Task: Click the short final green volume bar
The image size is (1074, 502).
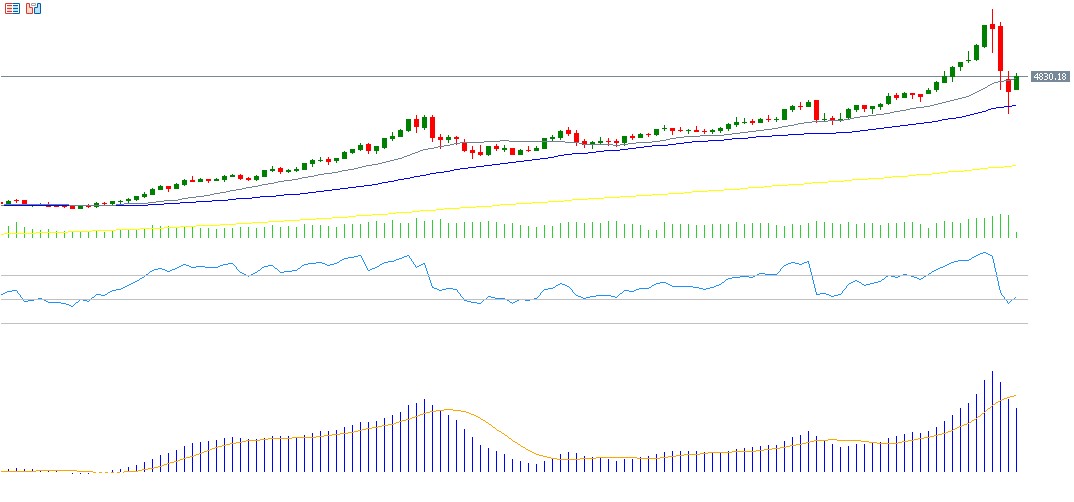Action: click(x=1016, y=235)
